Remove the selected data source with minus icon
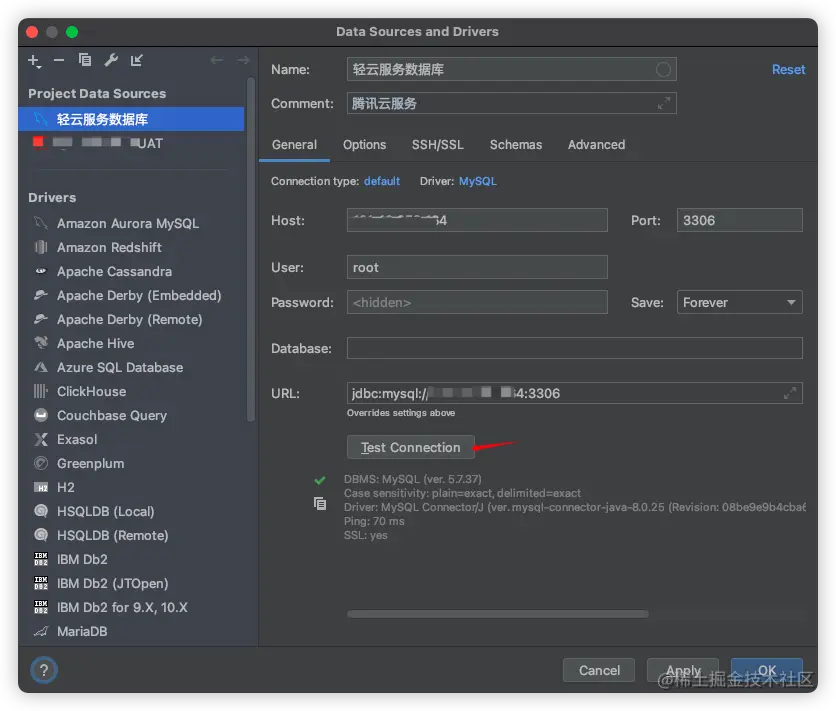Screen dimensions: 836x711 [59, 60]
